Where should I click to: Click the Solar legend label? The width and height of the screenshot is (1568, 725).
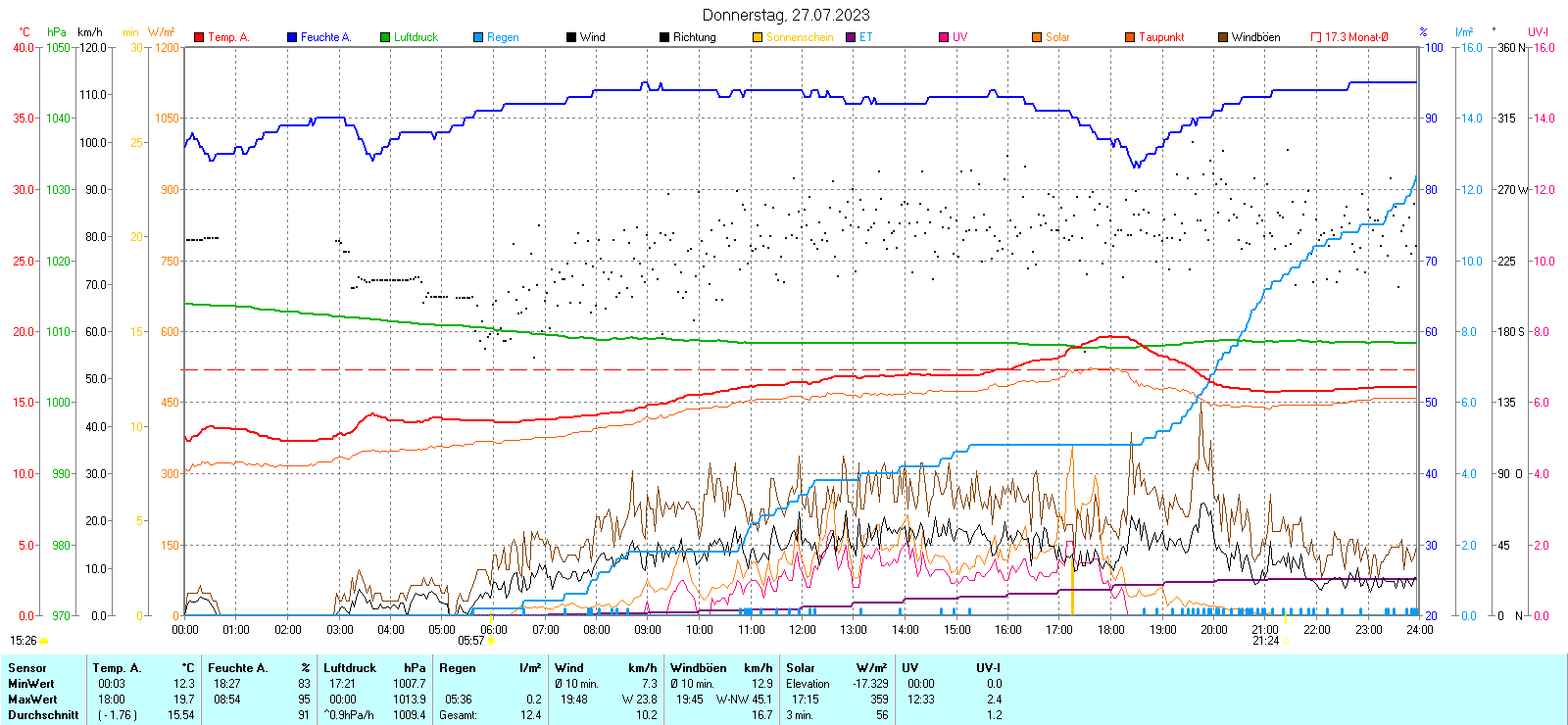(x=1057, y=37)
